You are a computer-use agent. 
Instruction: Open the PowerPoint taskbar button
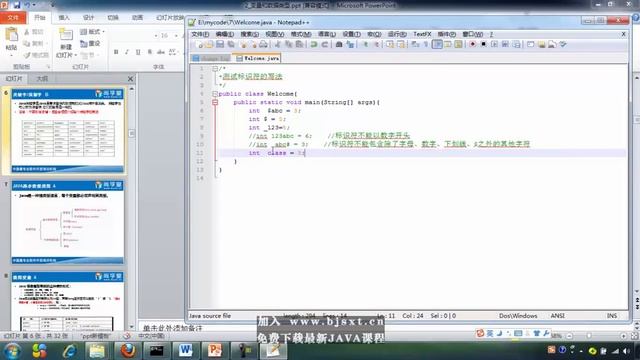(215, 351)
